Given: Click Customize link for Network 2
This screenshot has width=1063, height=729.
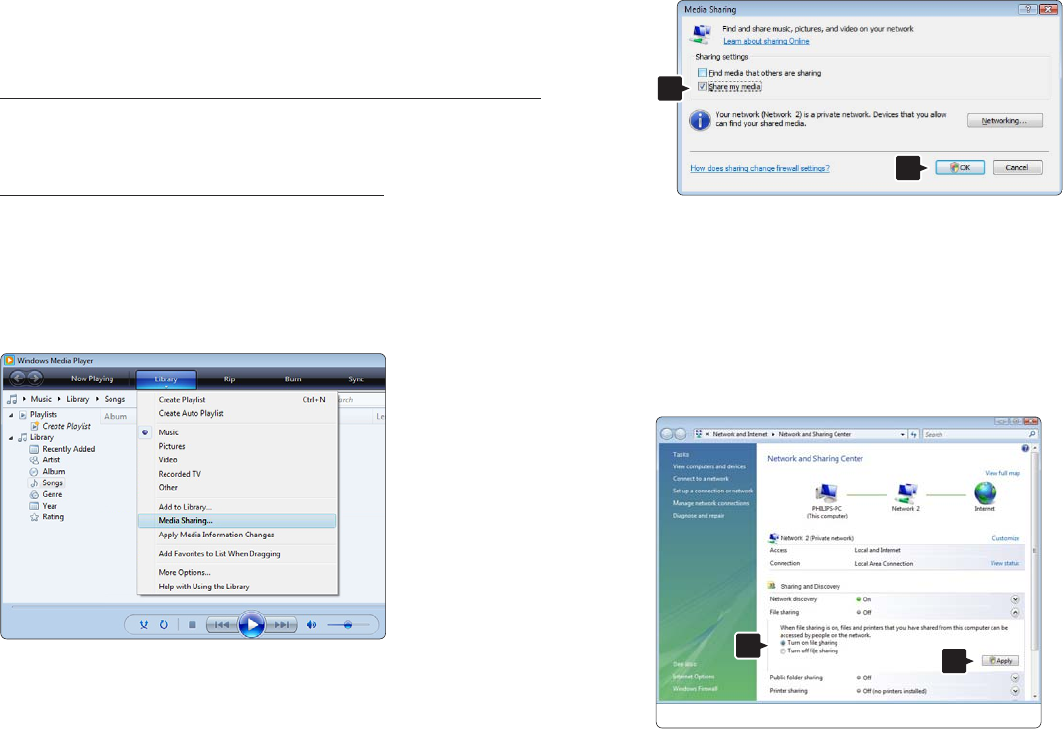Looking at the screenshot, I should coord(1005,538).
